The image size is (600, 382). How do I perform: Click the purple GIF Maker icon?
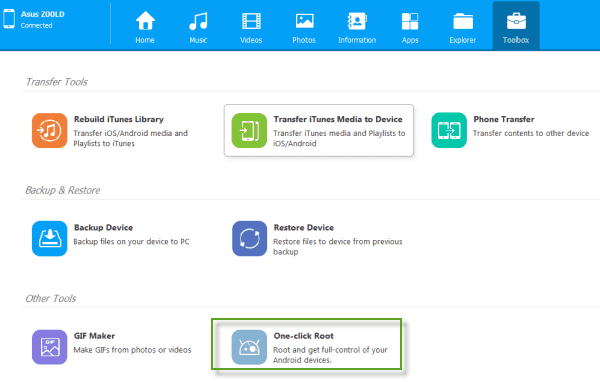(x=49, y=347)
